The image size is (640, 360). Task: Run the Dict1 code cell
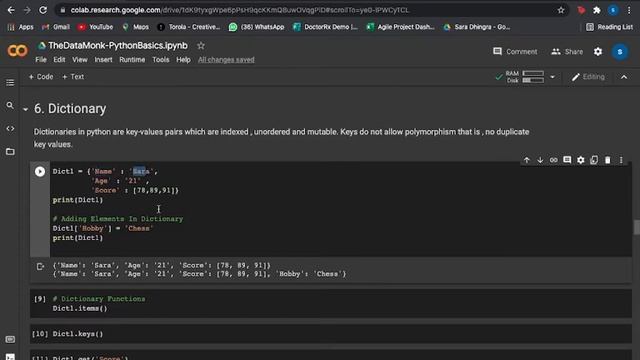click(x=40, y=171)
